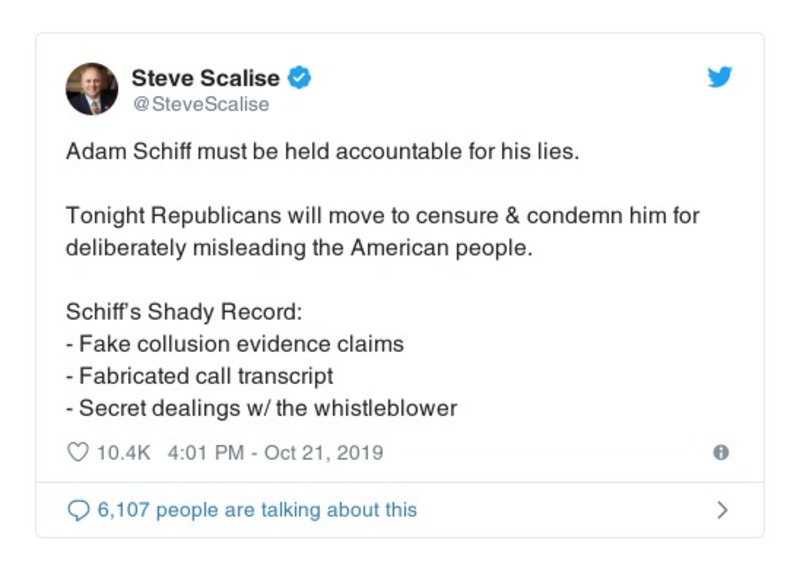Click the Twitter bird logo
This screenshot has height=572, width=800.
tap(720, 77)
